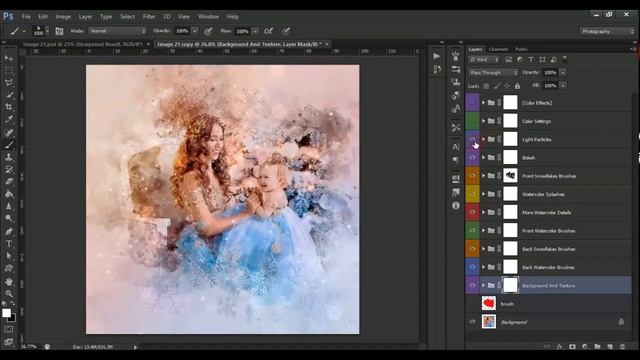Select the Zoom tool

pyautogui.click(x=9, y=293)
